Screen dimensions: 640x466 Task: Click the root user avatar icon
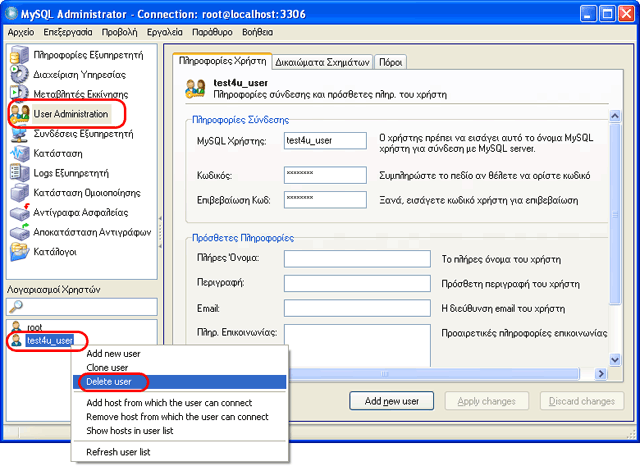click(x=16, y=326)
